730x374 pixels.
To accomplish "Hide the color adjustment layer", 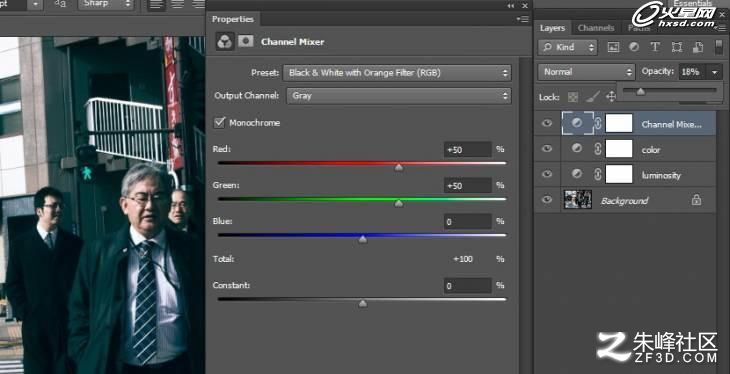I will click(x=547, y=149).
